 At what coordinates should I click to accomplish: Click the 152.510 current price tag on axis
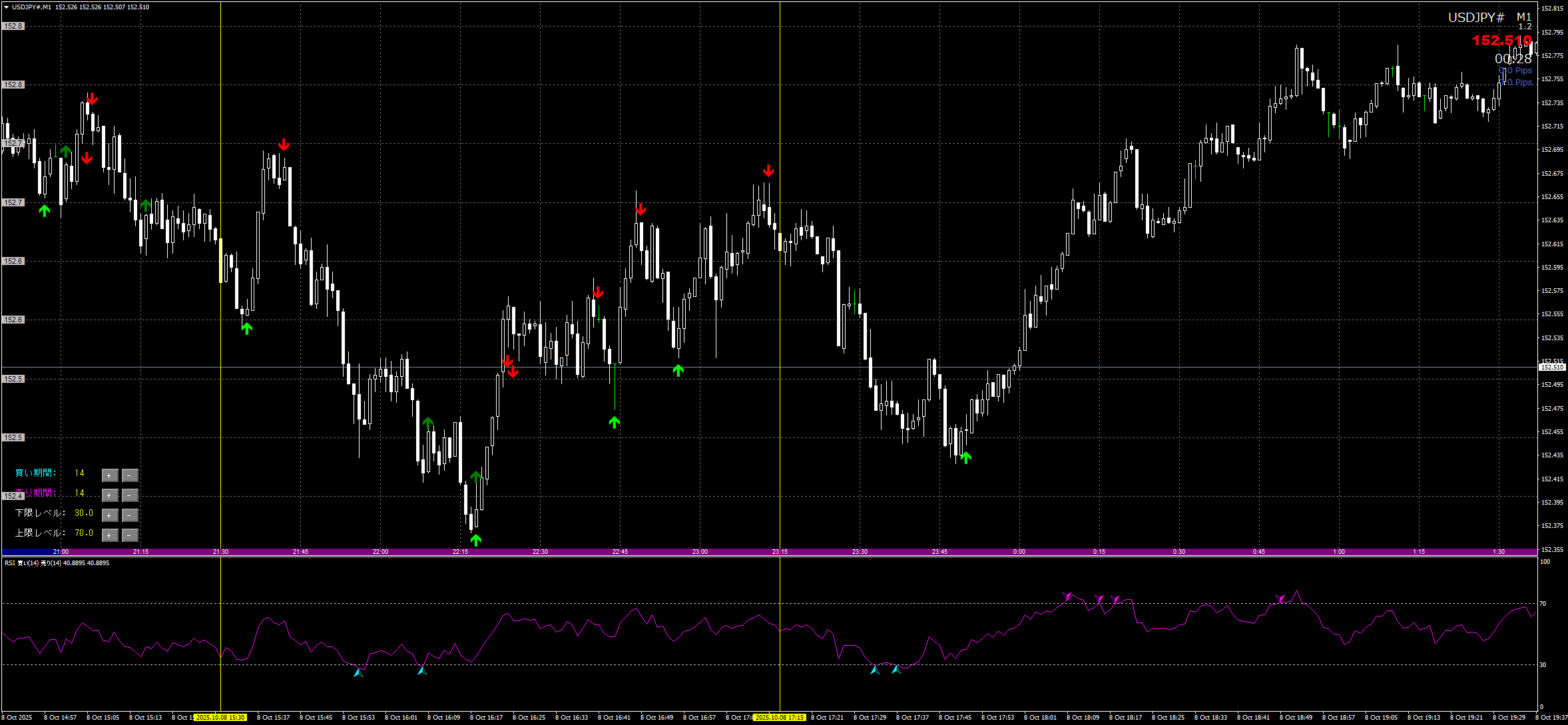coord(1552,367)
